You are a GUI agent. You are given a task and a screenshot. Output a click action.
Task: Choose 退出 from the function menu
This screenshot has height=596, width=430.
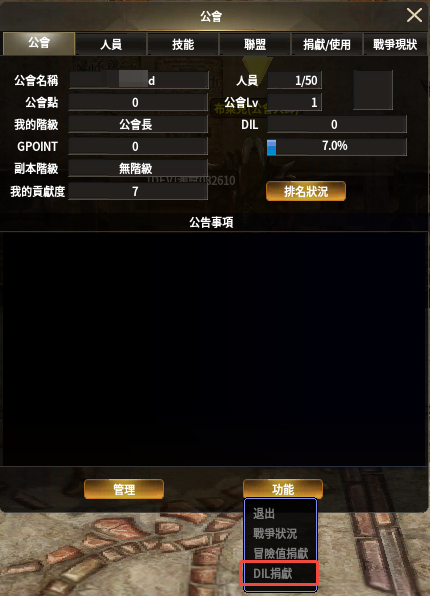tap(263, 514)
